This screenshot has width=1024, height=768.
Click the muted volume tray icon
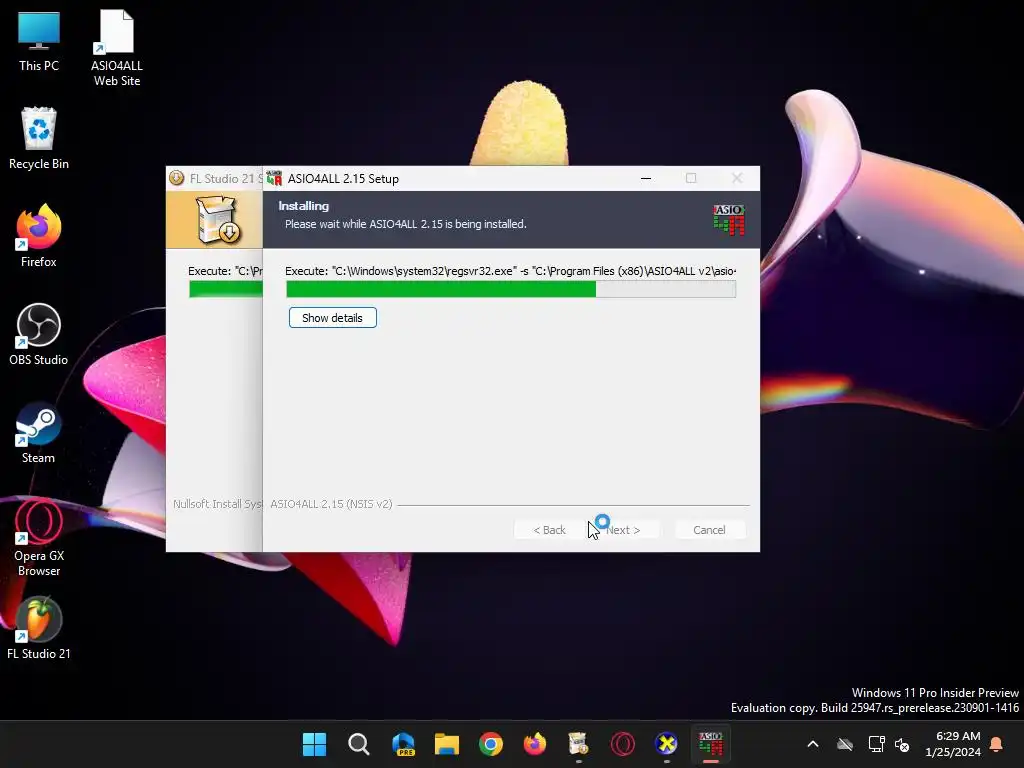pyautogui.click(x=903, y=744)
